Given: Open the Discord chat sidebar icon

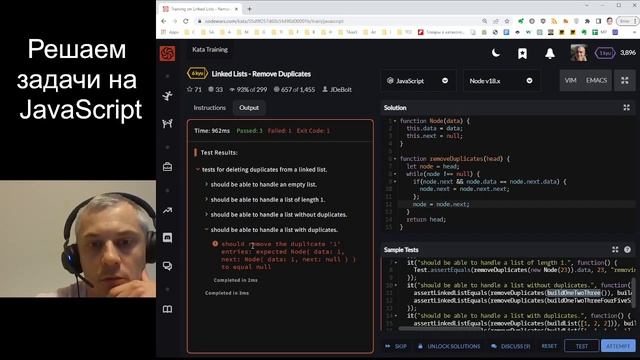Looking at the screenshot, I should [x=167, y=238].
